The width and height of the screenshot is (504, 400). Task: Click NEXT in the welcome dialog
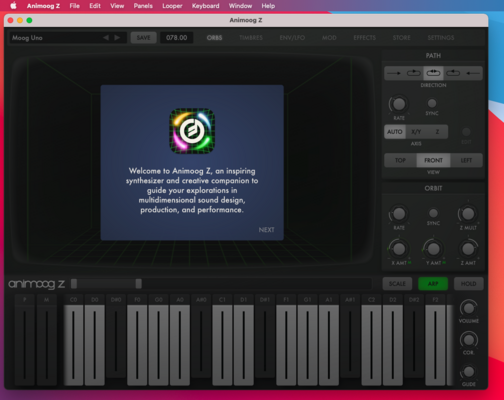[x=266, y=230]
